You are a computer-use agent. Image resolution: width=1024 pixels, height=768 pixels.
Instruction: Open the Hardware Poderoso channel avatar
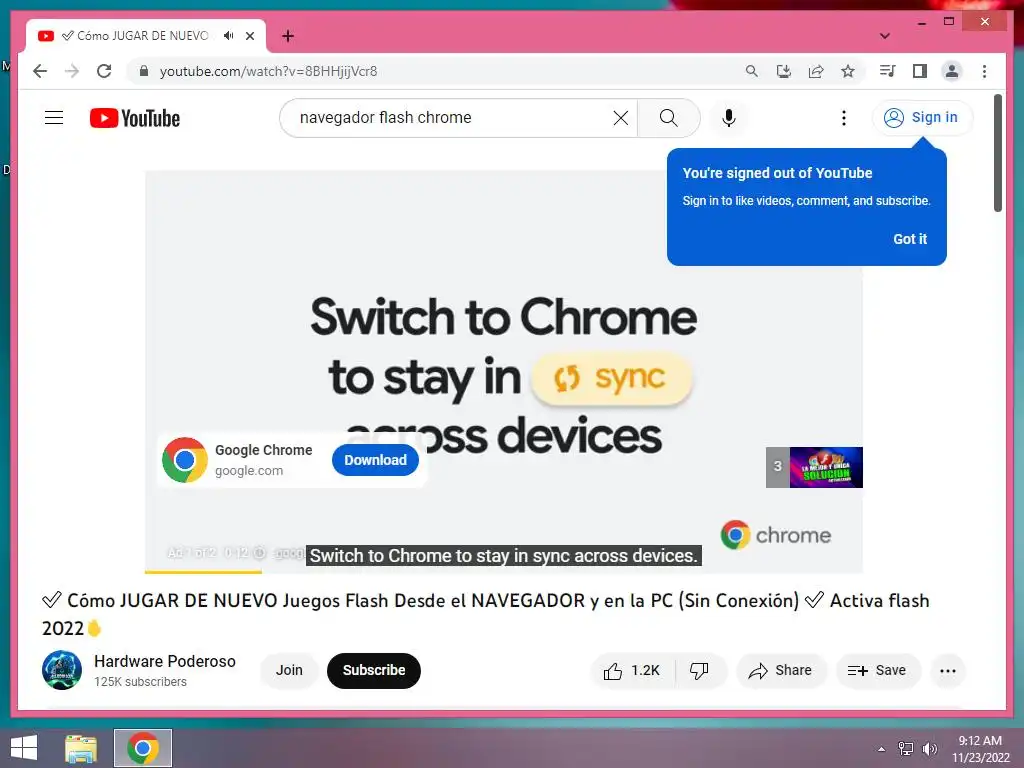[62, 670]
